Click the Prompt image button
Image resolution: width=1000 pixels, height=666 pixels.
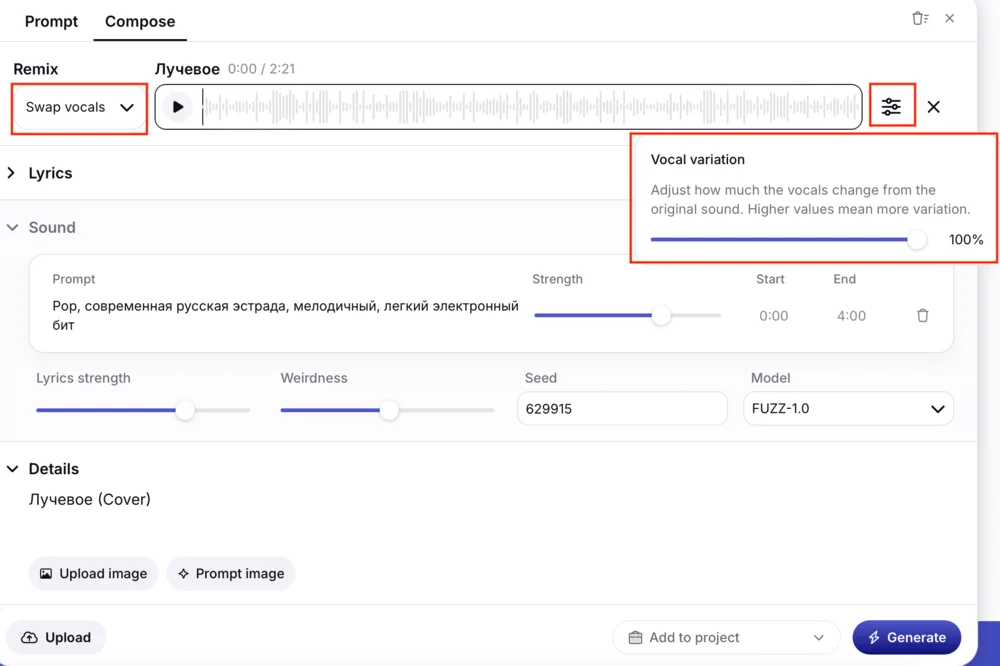(231, 574)
